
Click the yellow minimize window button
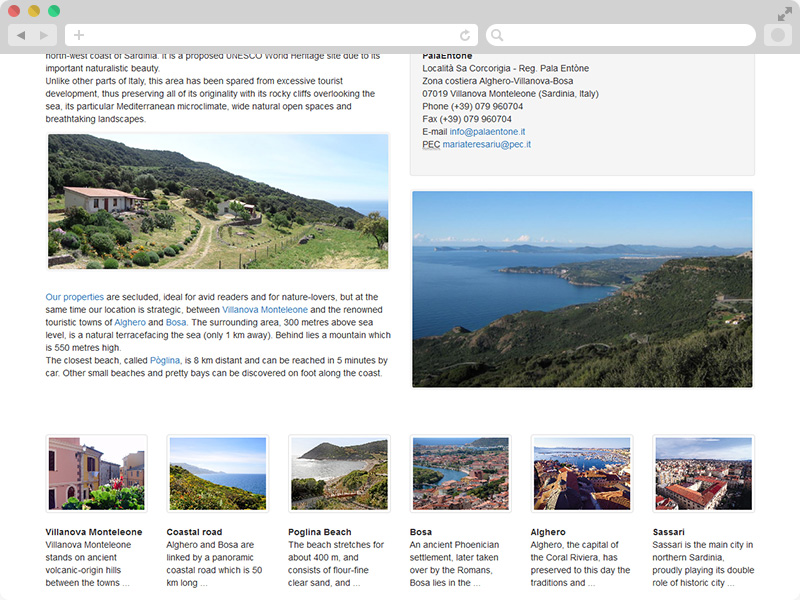(34, 11)
